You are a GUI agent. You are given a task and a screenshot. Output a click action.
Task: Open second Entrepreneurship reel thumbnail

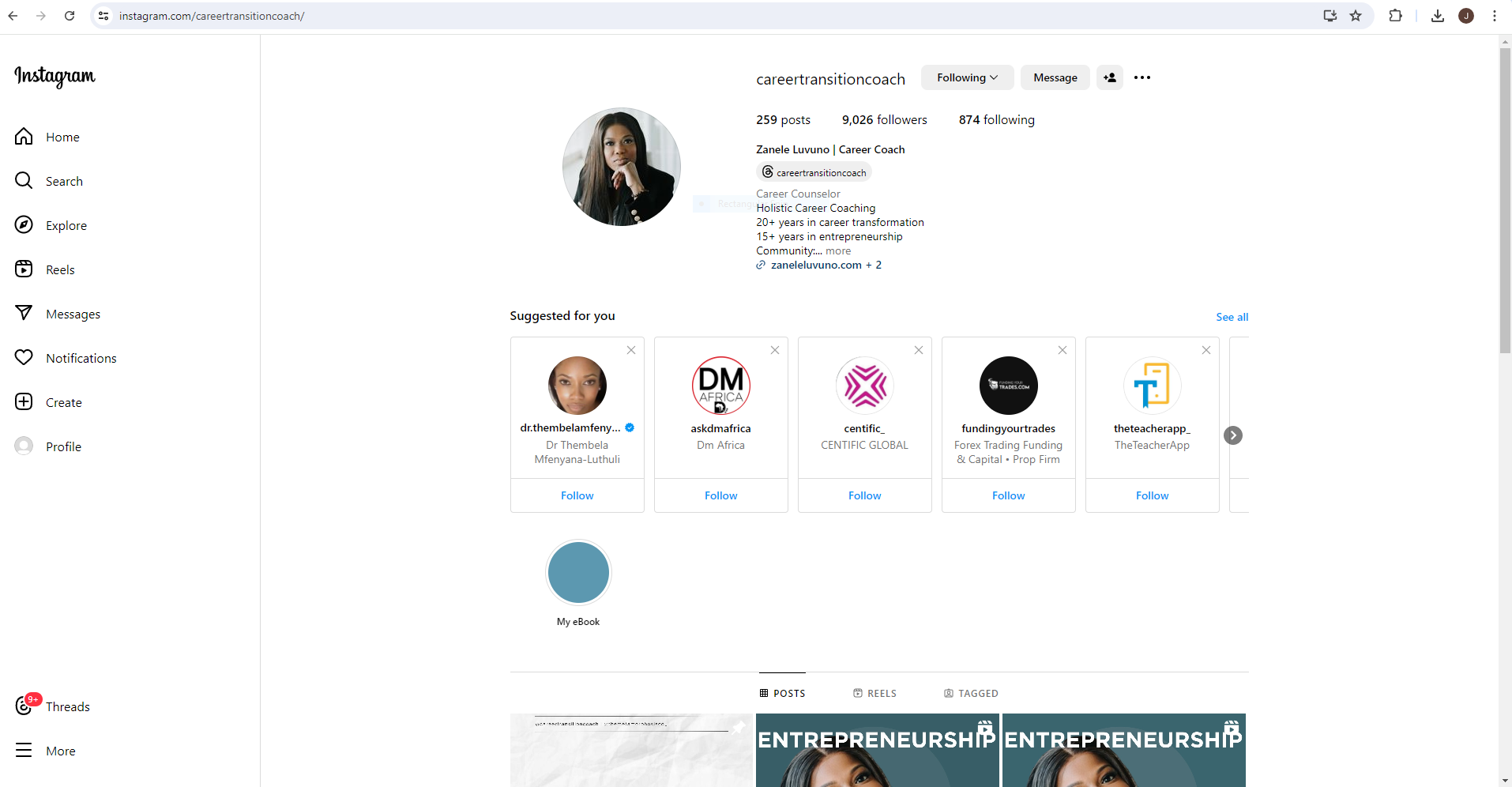click(x=878, y=750)
